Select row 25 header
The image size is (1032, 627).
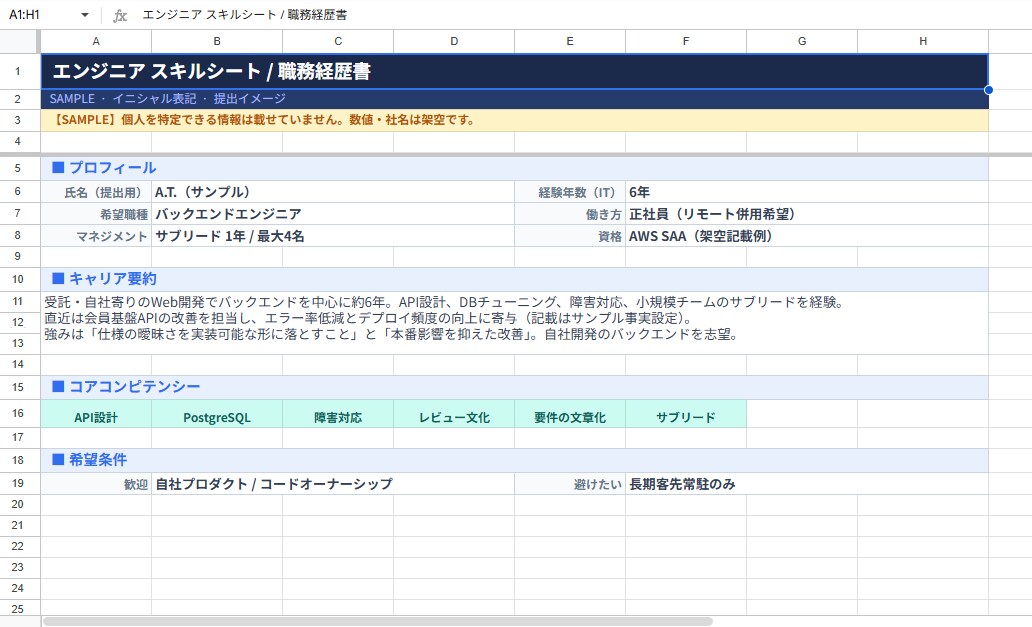[x=18, y=609]
